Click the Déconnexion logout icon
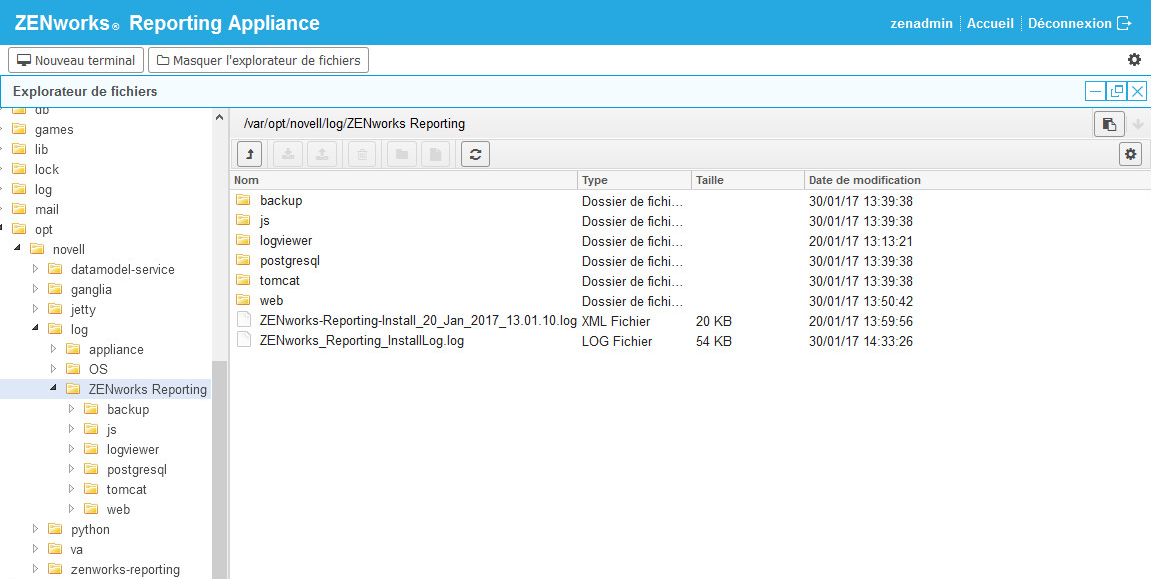 coord(1124,23)
